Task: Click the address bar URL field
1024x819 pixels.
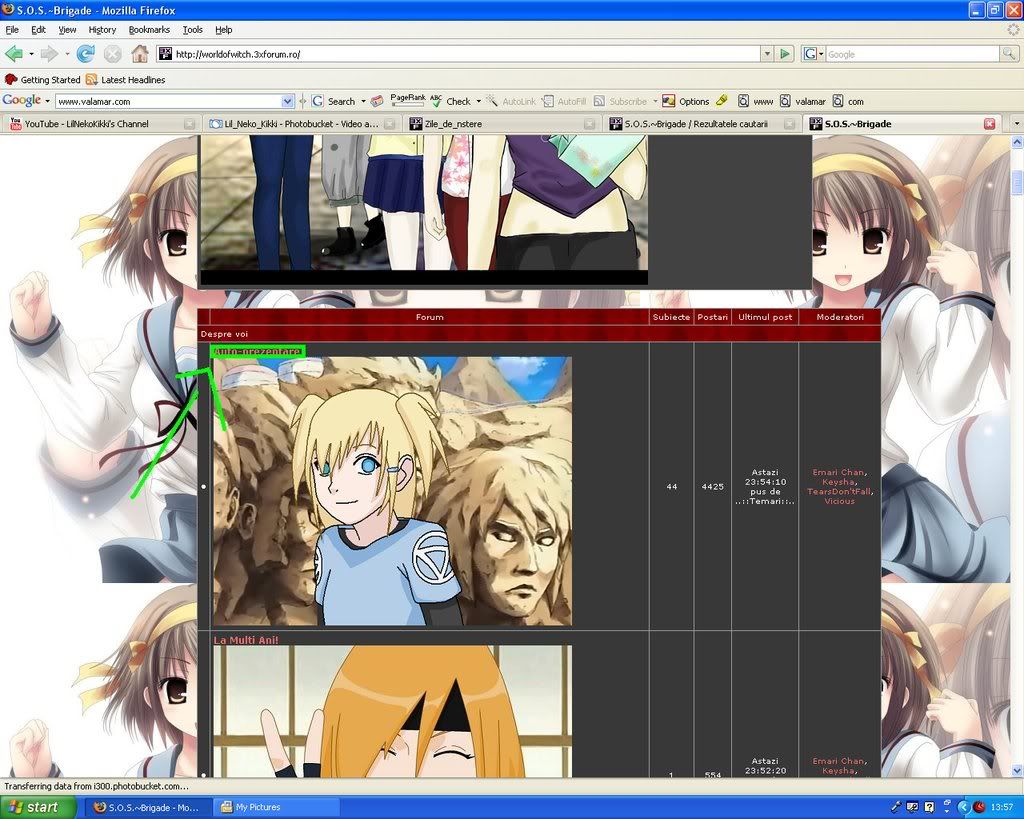Action: 466,54
